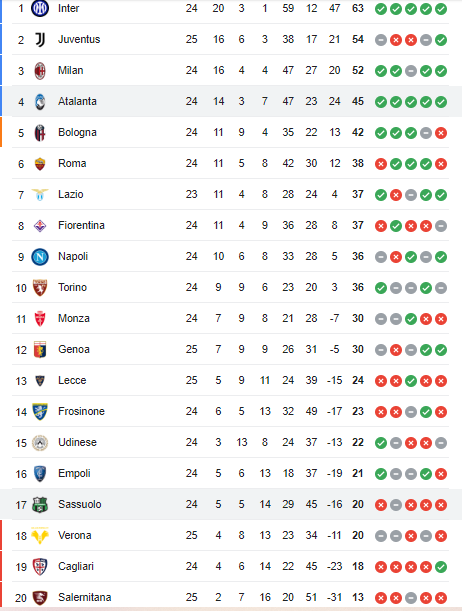The image size is (462, 611).
Task: Click the Milan club crest
Action: coord(40,71)
